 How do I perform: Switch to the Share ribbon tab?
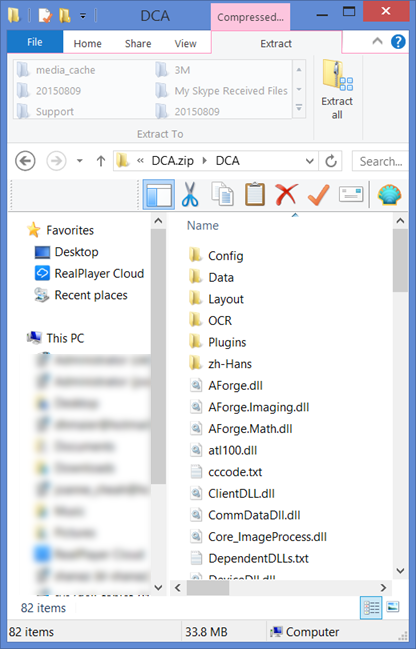click(138, 43)
